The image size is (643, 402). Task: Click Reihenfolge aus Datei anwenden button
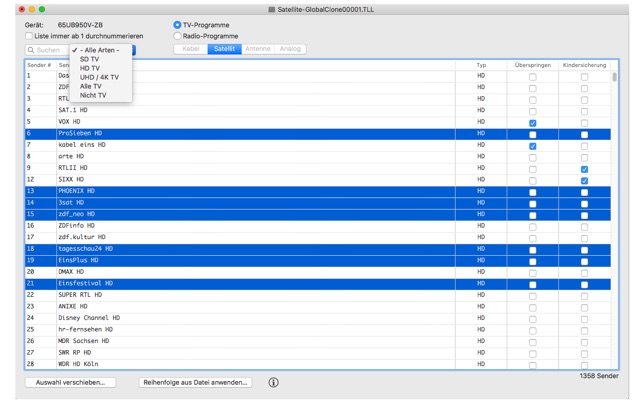pos(195,382)
